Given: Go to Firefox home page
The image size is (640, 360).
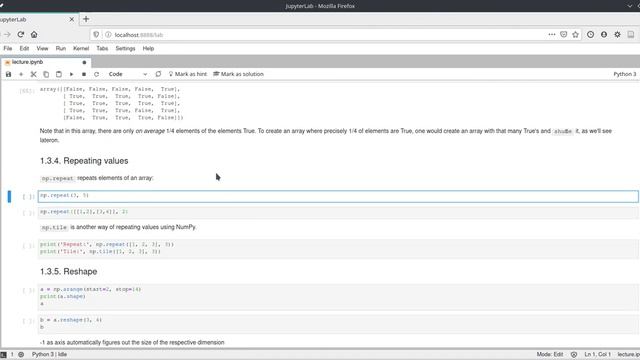Looking at the screenshot, I should click(x=34, y=35).
